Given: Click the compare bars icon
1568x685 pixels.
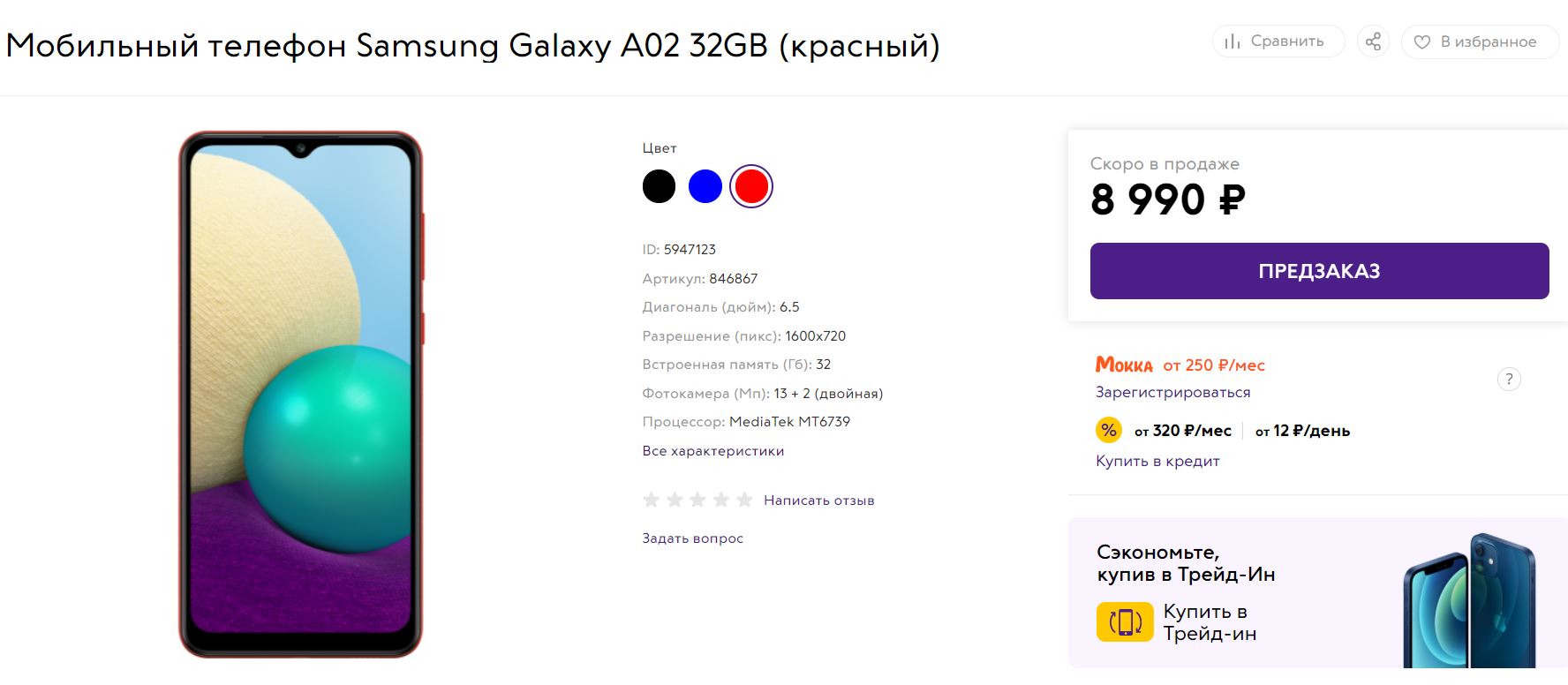Looking at the screenshot, I should [x=1233, y=41].
